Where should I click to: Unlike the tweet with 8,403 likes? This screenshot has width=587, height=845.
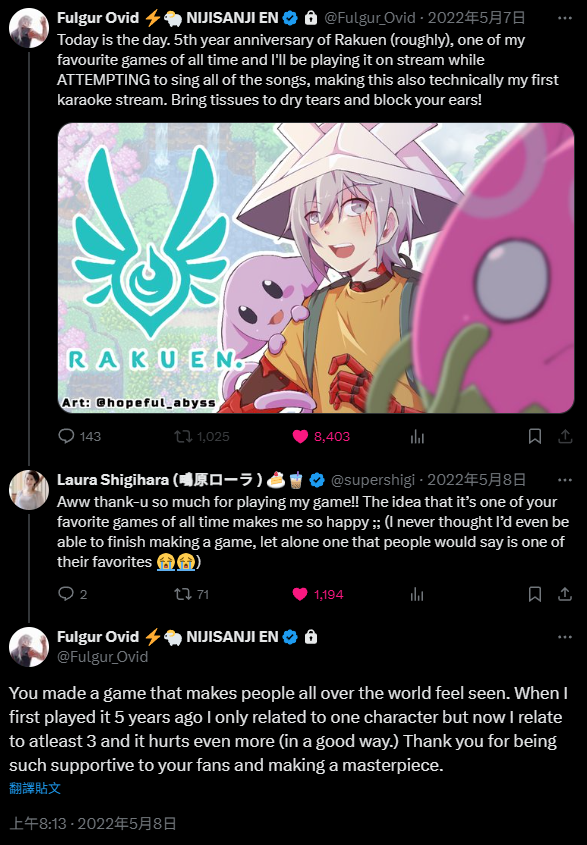[x=321, y=436]
